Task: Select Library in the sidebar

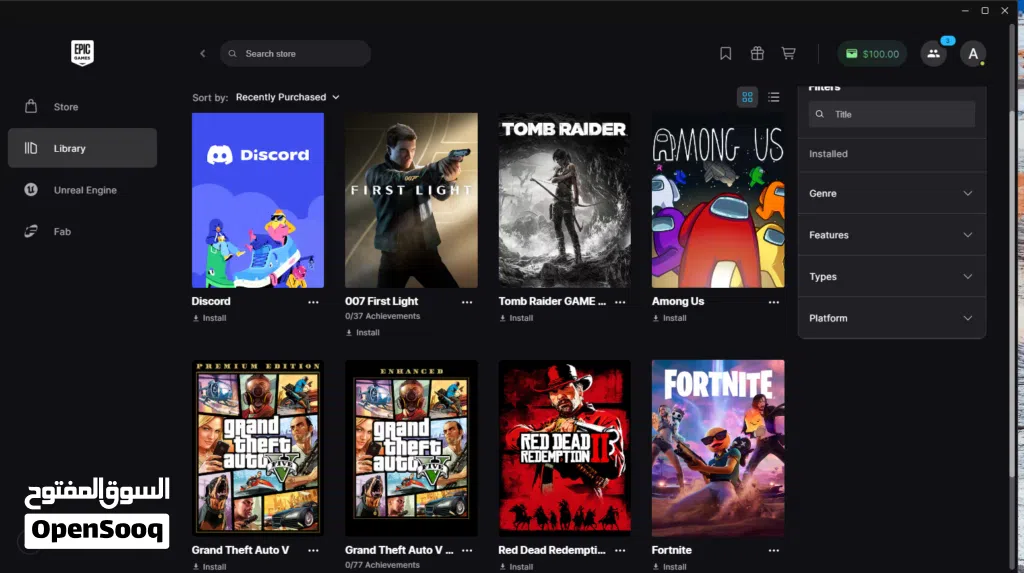Action: (x=82, y=148)
